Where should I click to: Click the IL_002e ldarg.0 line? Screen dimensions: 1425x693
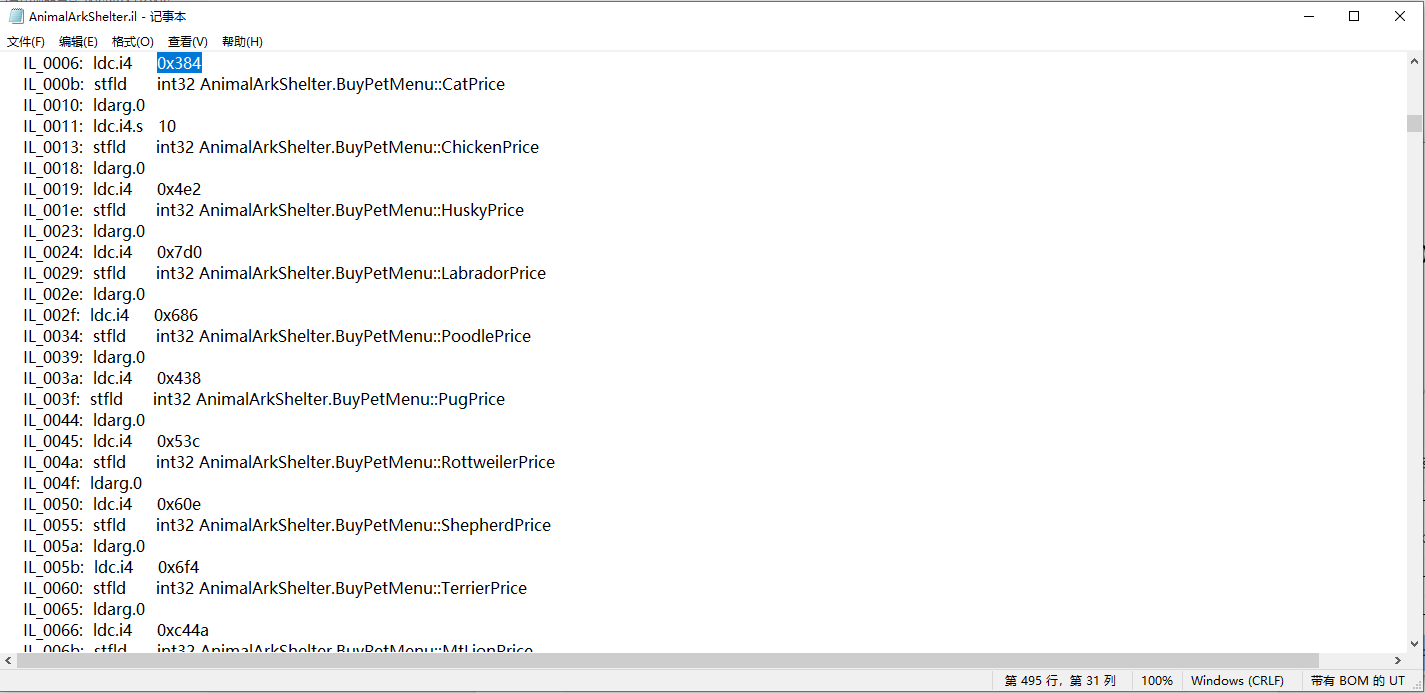click(x=84, y=294)
